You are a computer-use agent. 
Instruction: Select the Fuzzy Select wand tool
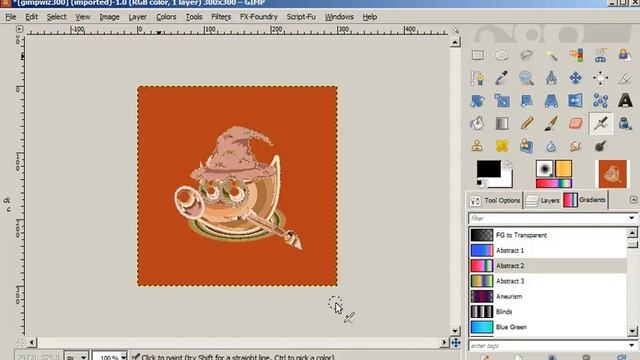point(551,55)
